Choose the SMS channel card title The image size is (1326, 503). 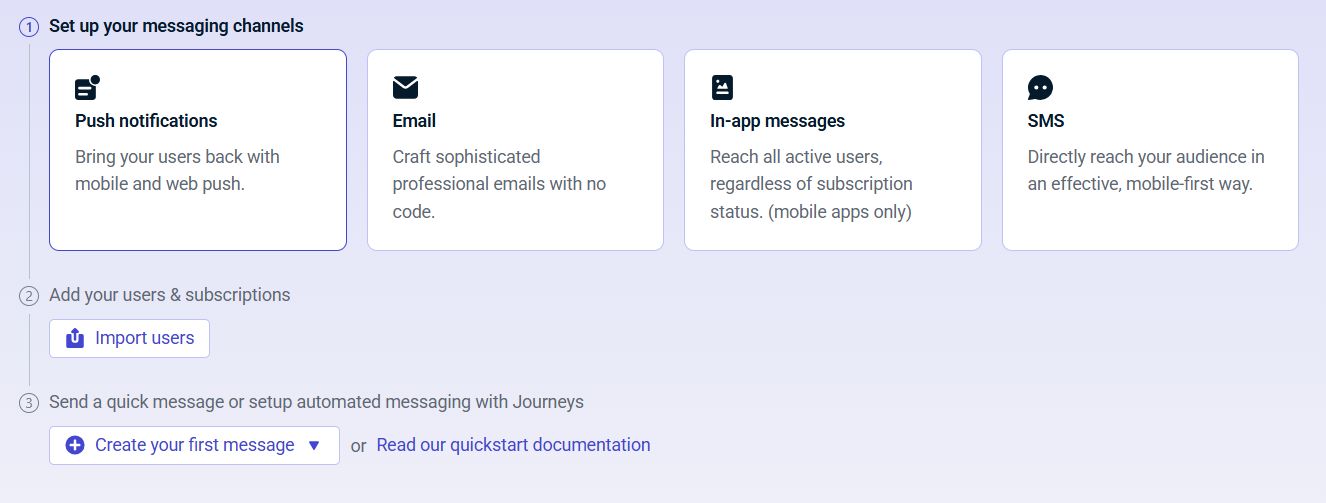point(1046,121)
